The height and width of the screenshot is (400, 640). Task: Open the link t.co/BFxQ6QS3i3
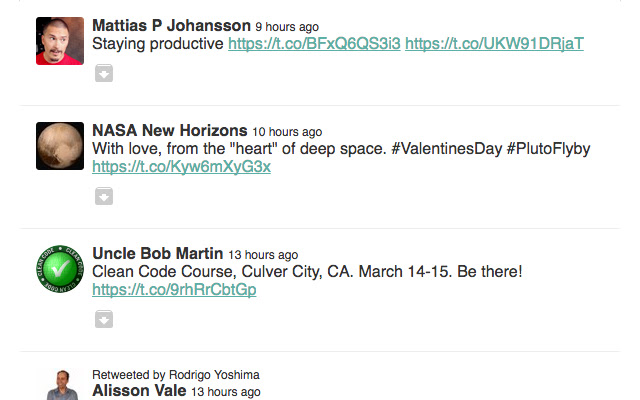coord(314,44)
